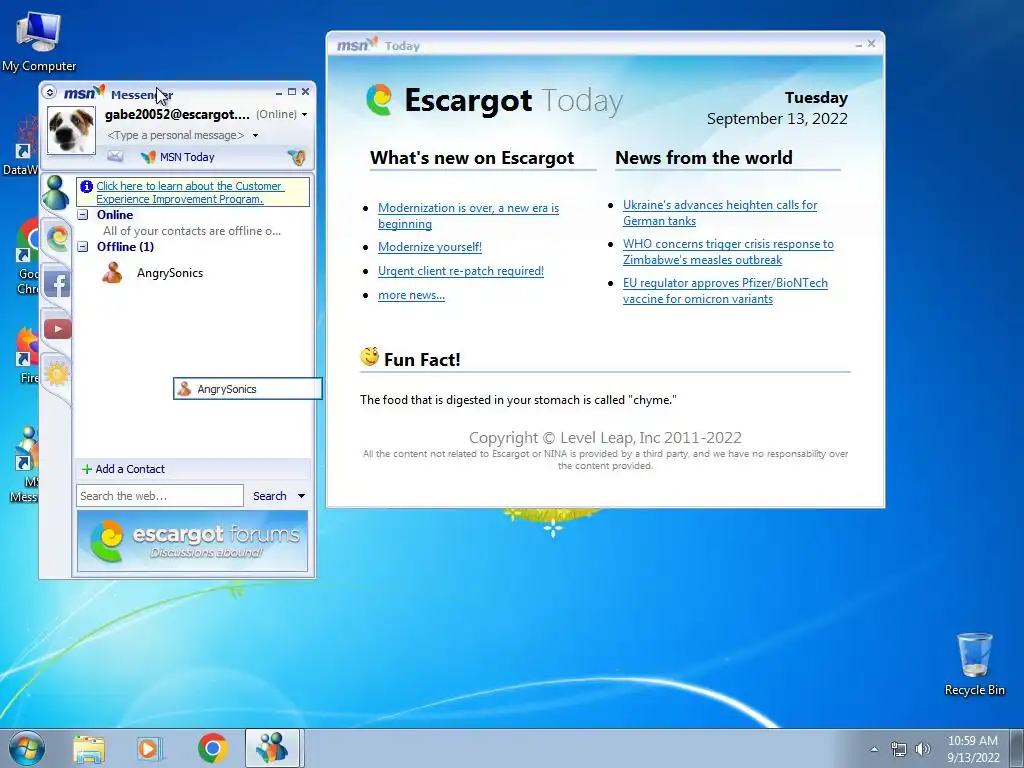Open Windows Explorer from the taskbar

89,748
